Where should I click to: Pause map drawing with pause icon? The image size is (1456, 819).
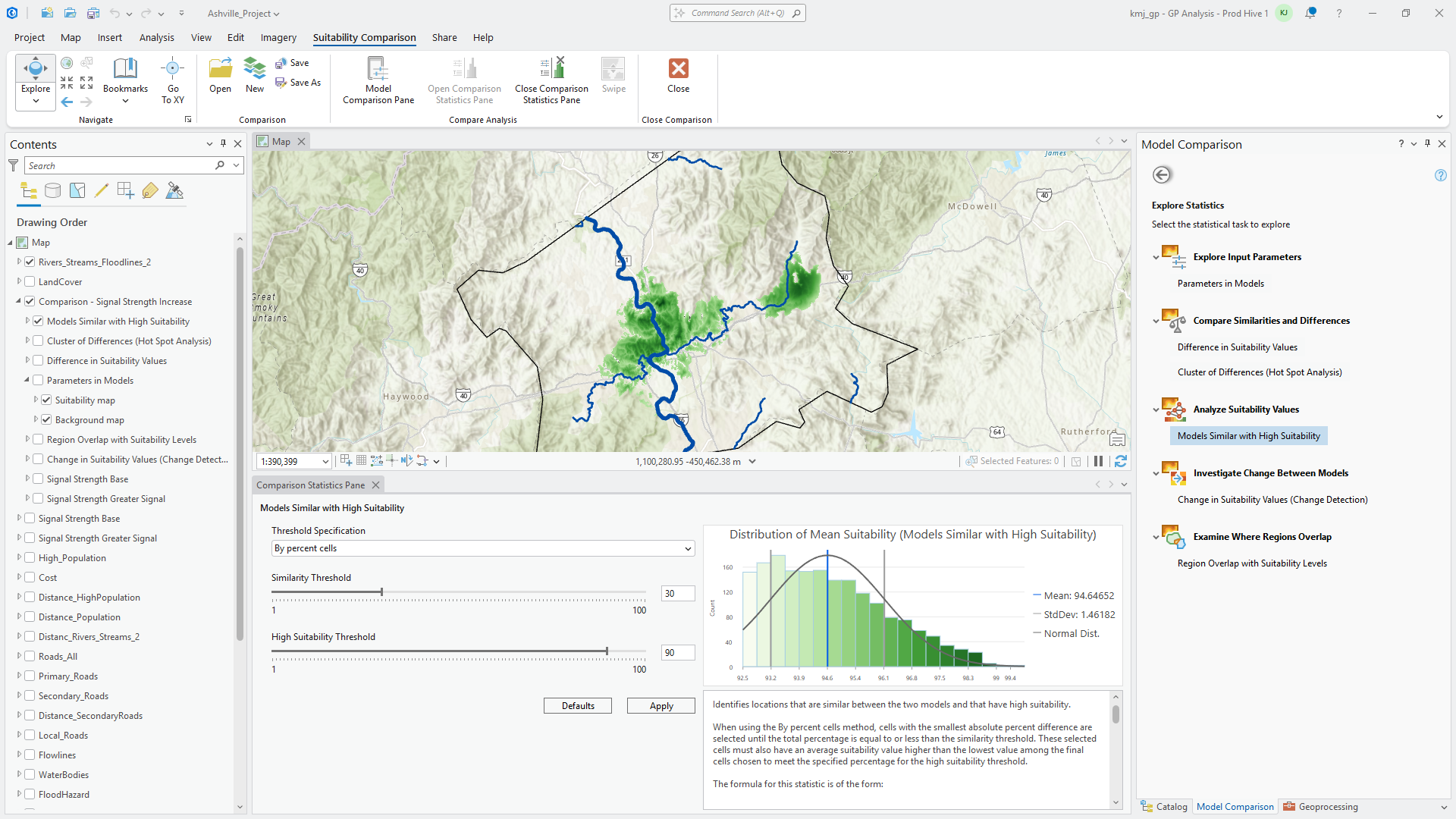coord(1098,461)
